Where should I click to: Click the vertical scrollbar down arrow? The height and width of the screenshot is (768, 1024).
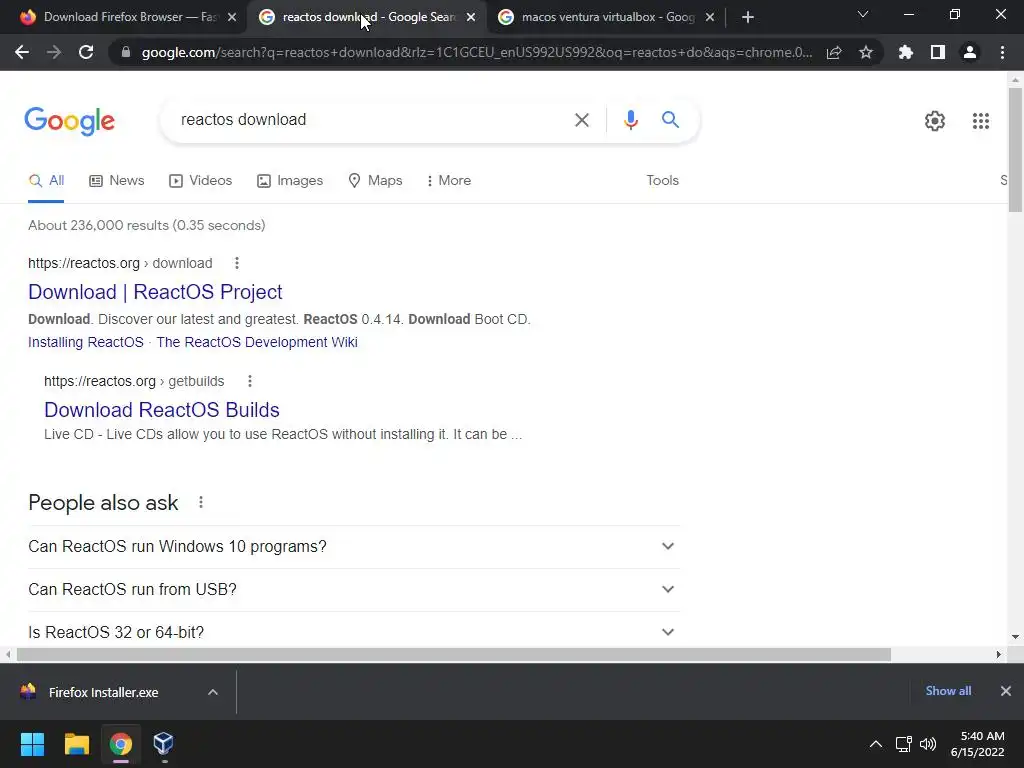(x=1015, y=637)
